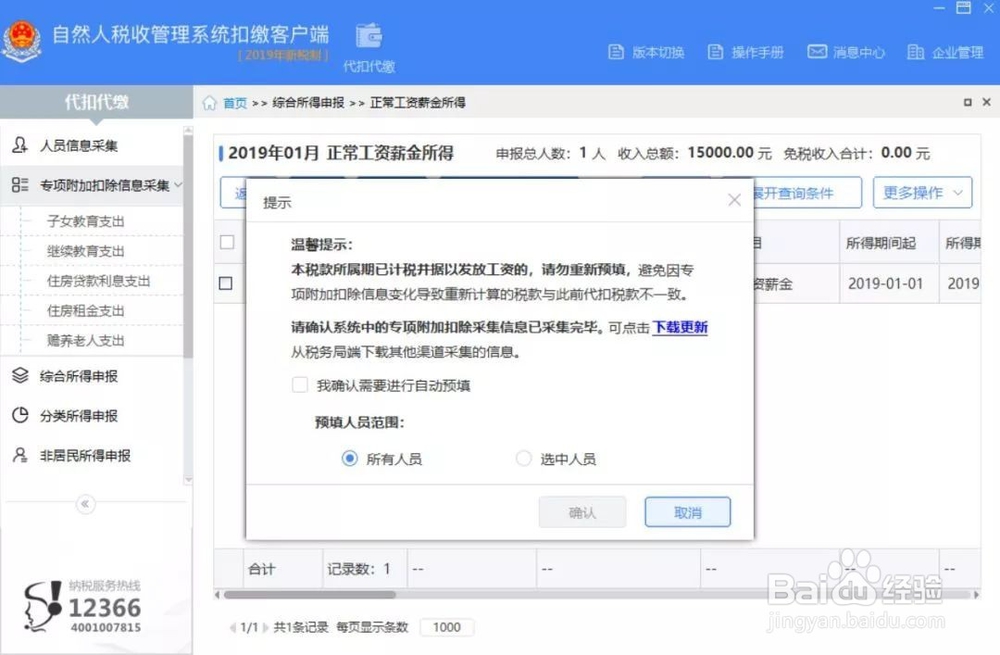Select 赡养老人支出
This screenshot has height=655, width=1000.
pos(85,341)
